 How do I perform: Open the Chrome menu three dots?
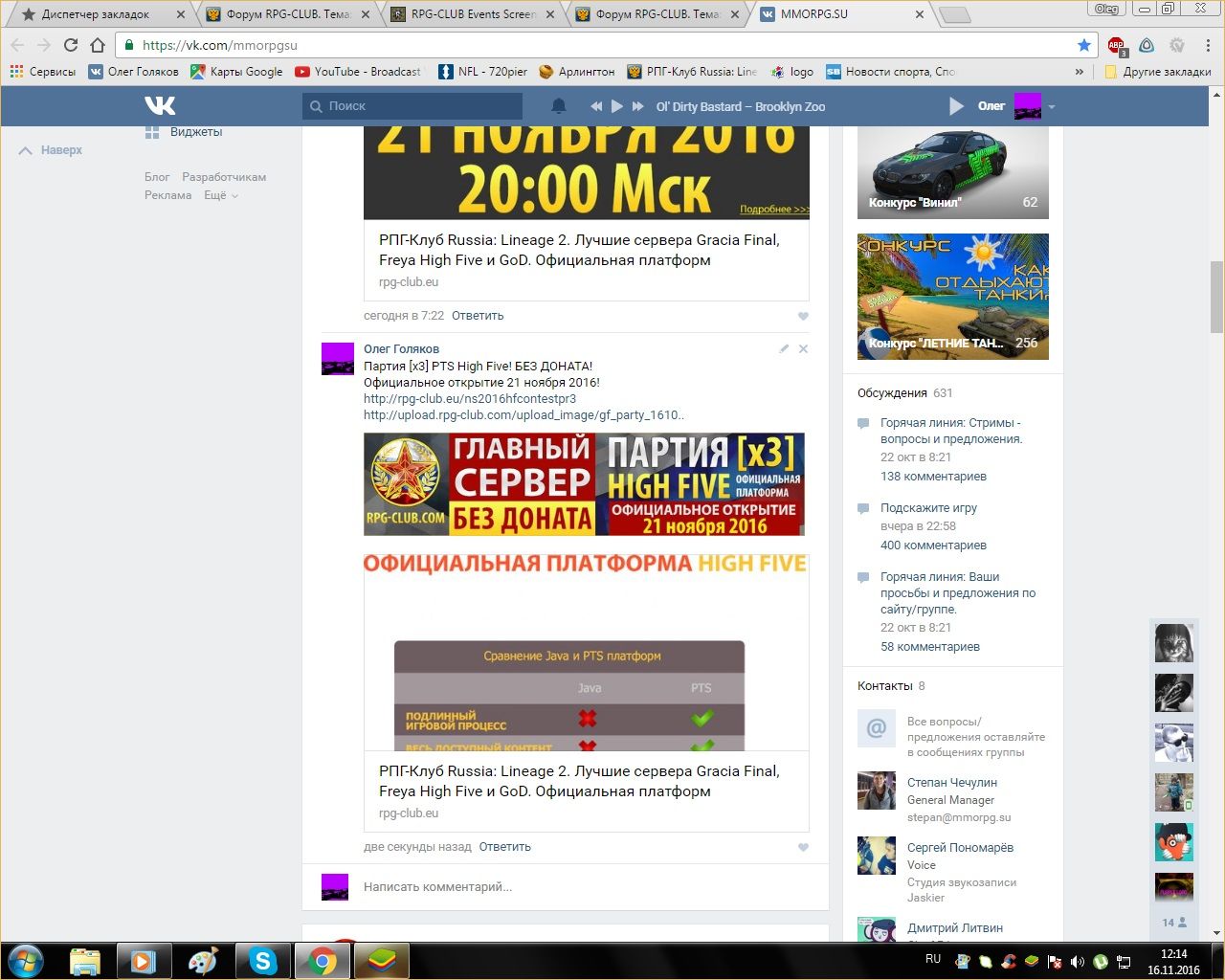pyautogui.click(x=1209, y=45)
